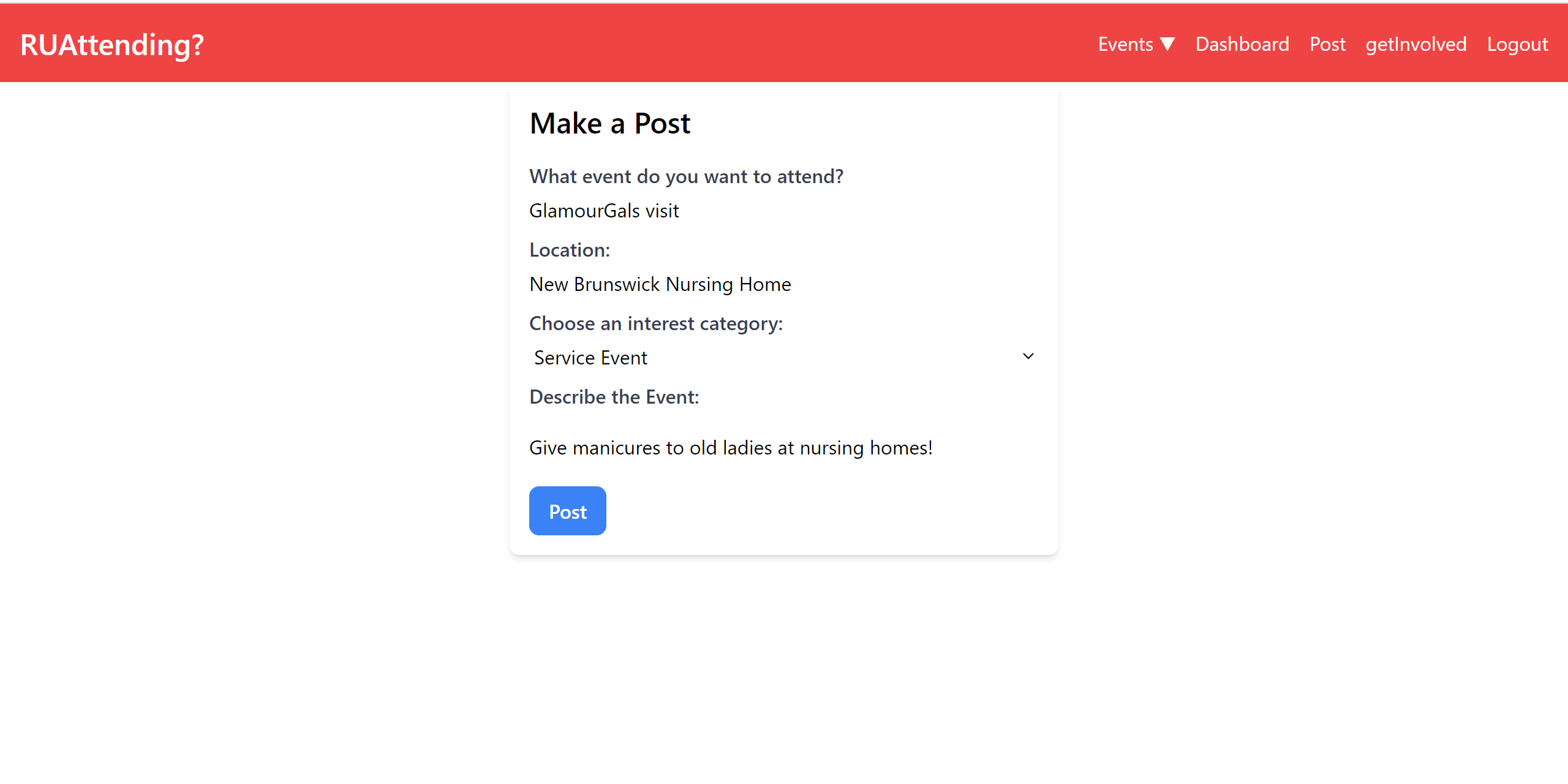Click the Events triangle arrow icon
The image size is (1568, 784).
pyautogui.click(x=1167, y=44)
